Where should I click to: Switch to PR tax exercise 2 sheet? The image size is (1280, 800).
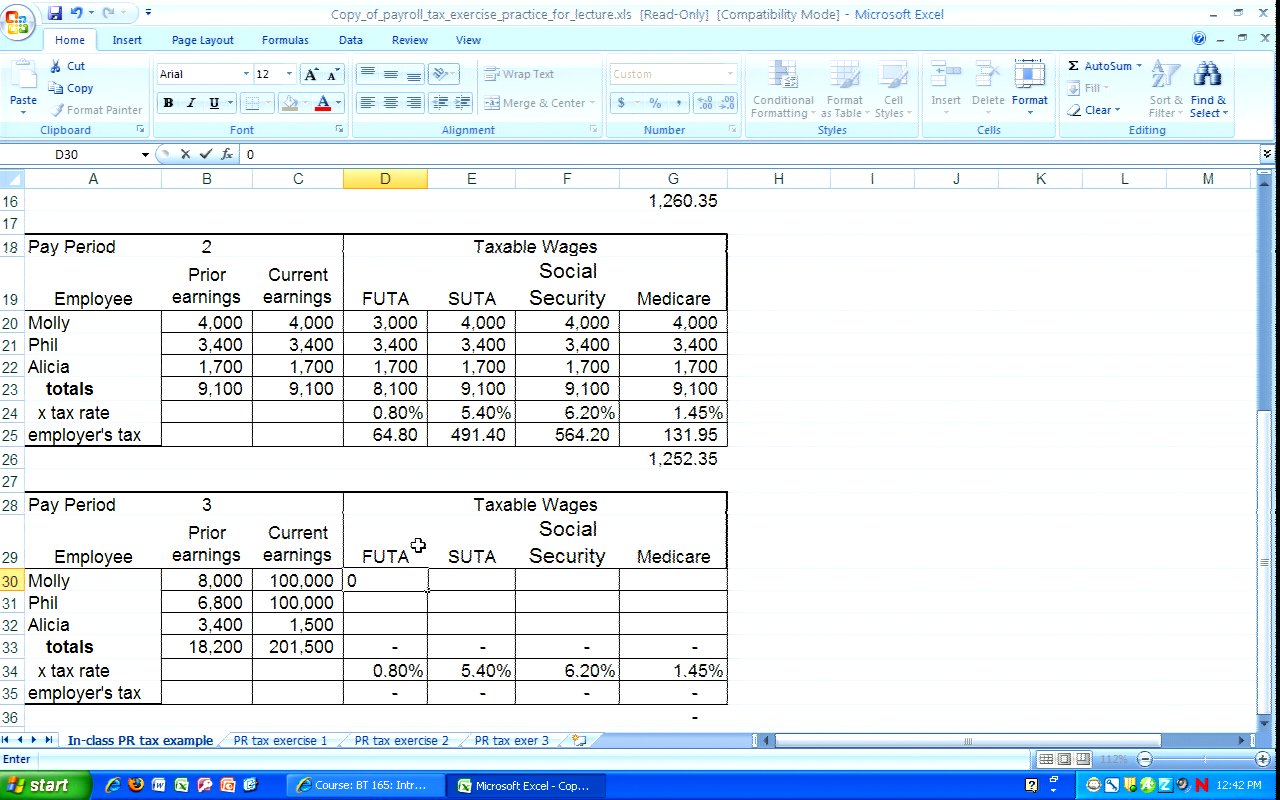point(401,741)
